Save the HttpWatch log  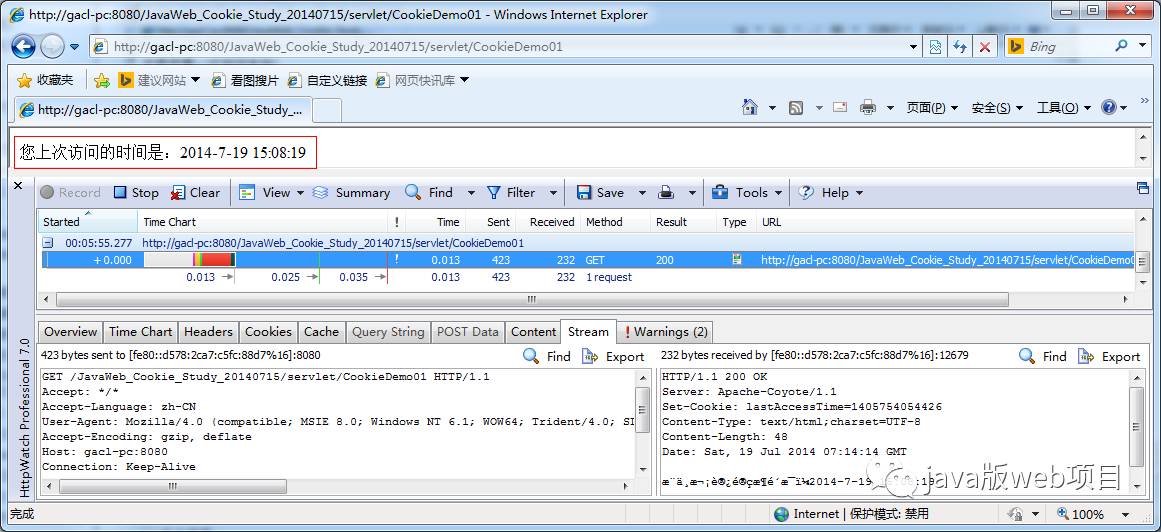tap(600, 193)
